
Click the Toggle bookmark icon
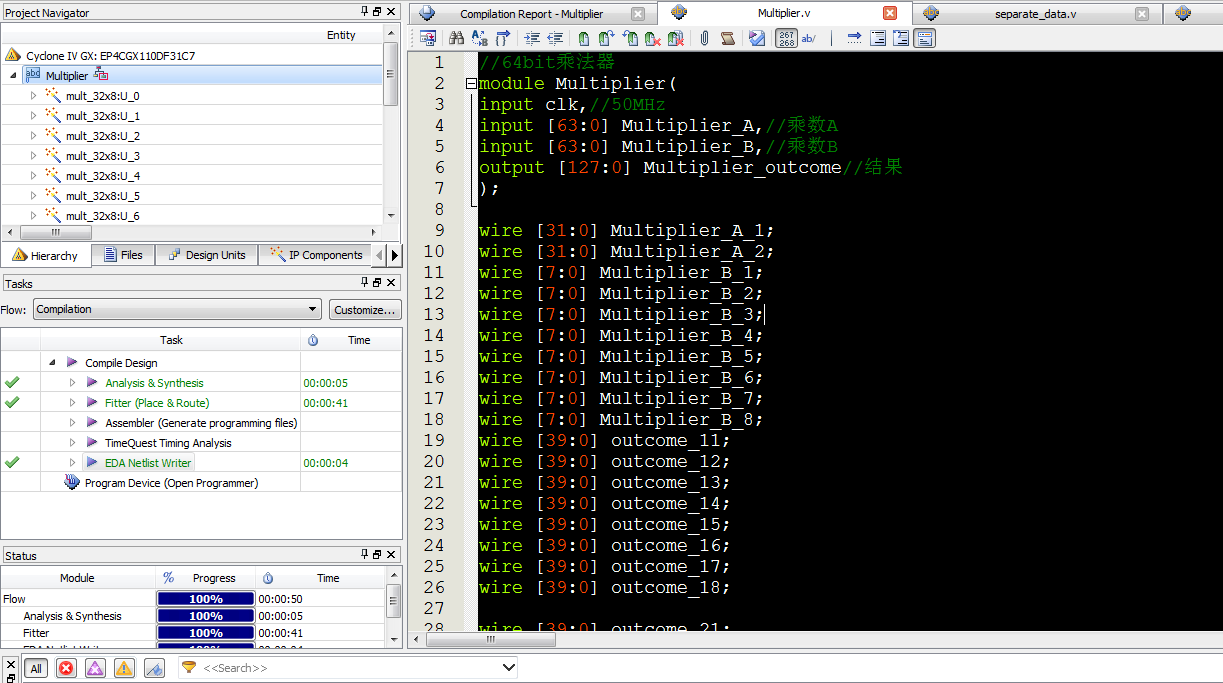tap(584, 38)
